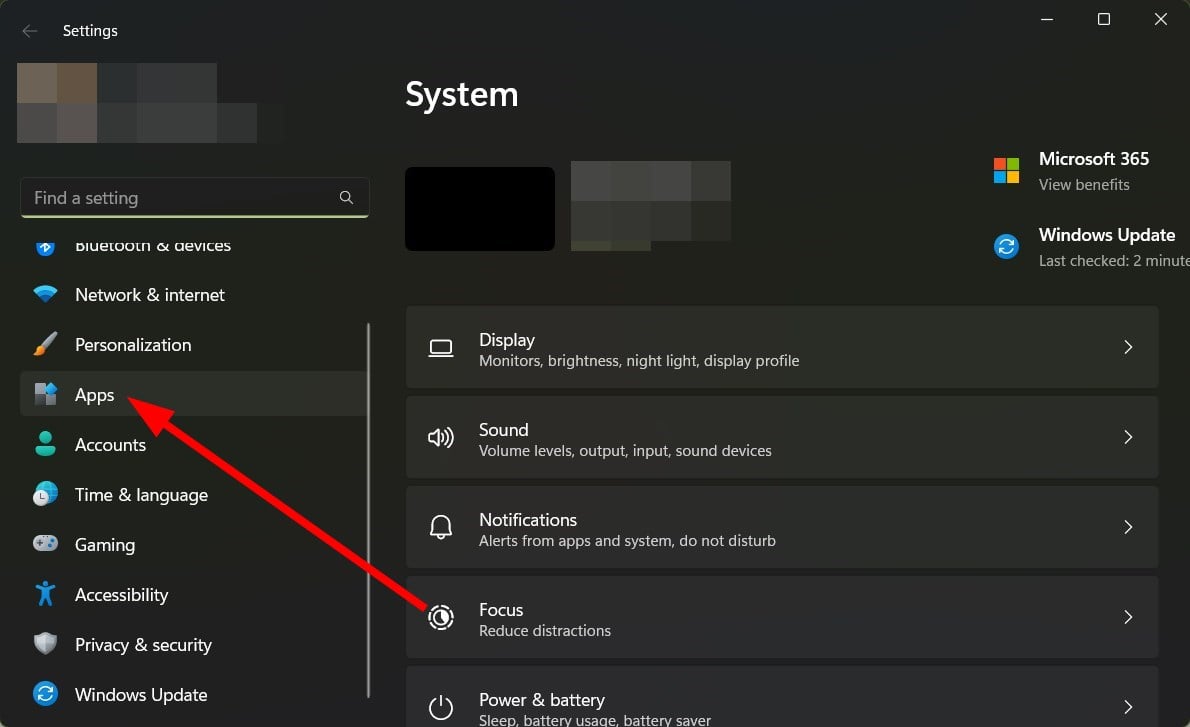Open Notifications card title
1190x727 pixels.
(x=528, y=520)
